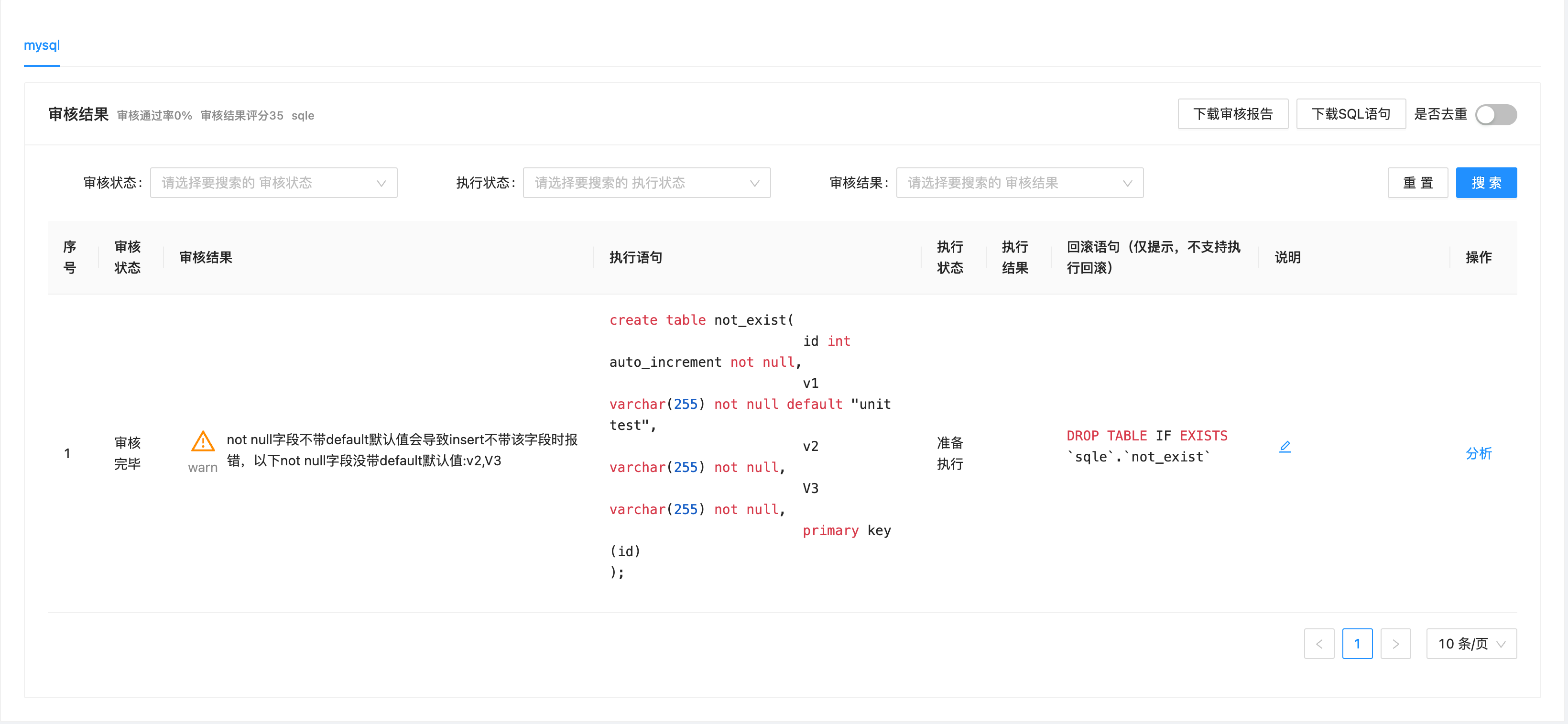
Task: Click the create table SQL statement cell
Action: (x=750, y=446)
